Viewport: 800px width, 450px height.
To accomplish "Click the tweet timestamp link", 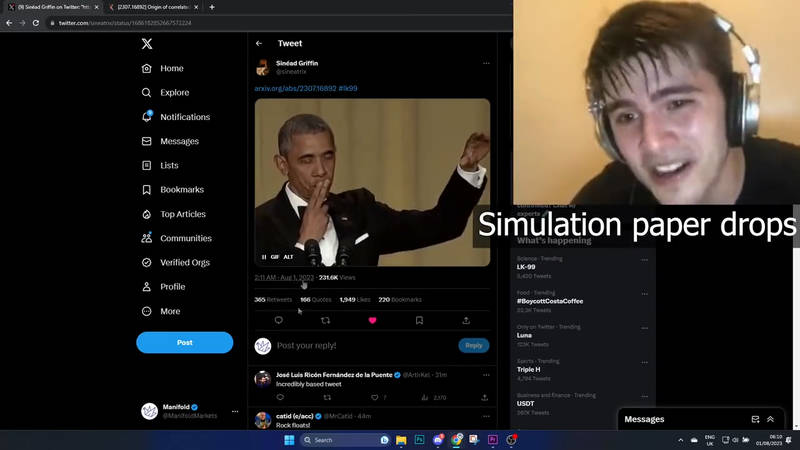I will (284, 278).
